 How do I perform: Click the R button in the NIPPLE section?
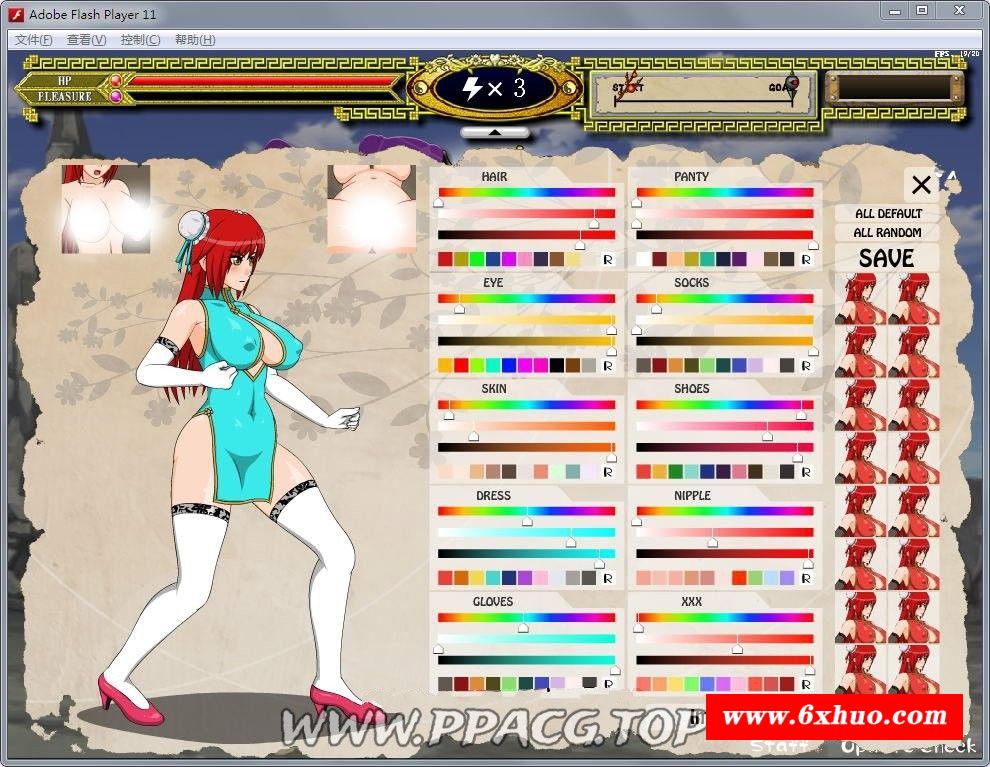[806, 578]
